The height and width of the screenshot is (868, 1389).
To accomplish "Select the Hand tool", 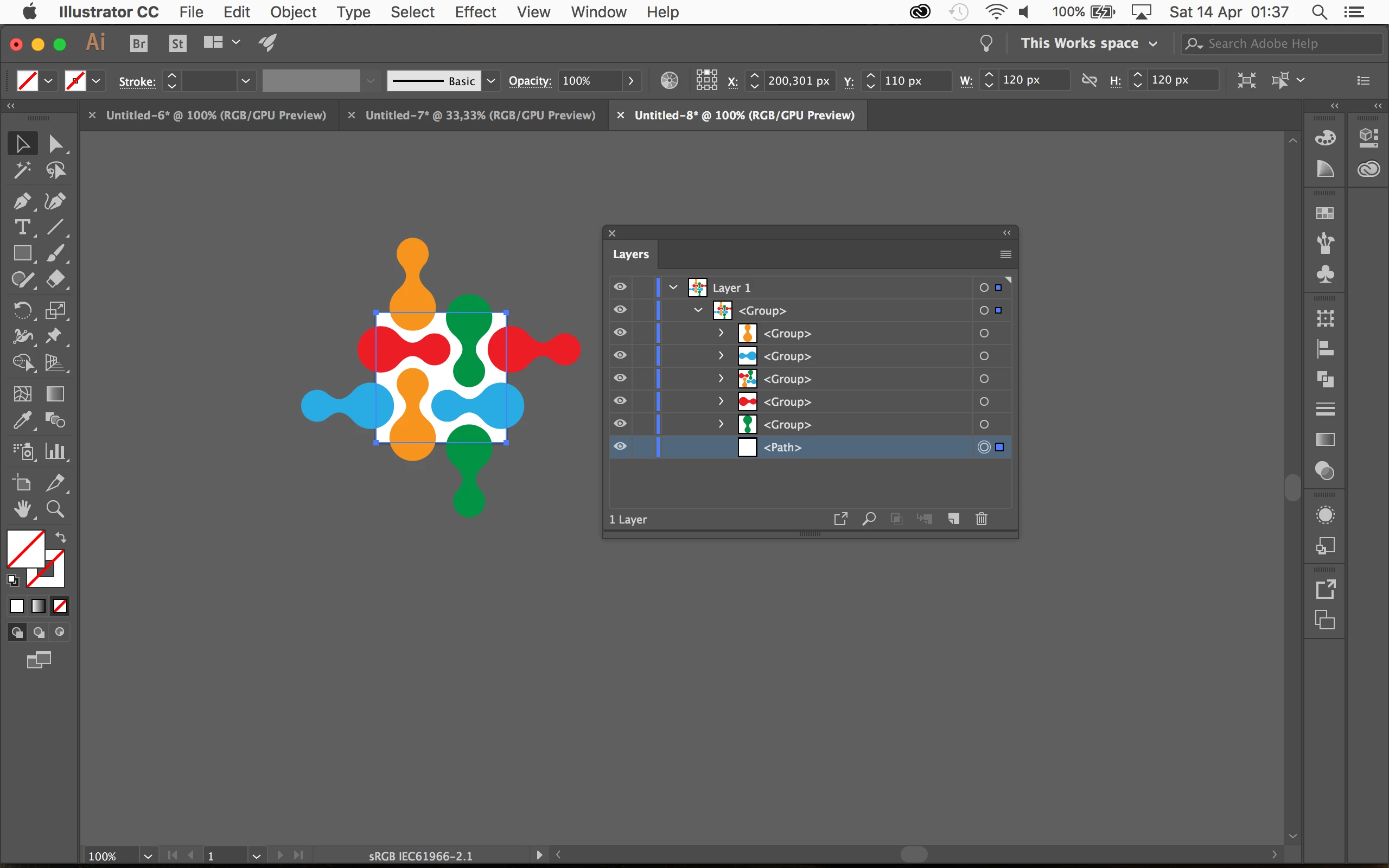I will point(22,509).
